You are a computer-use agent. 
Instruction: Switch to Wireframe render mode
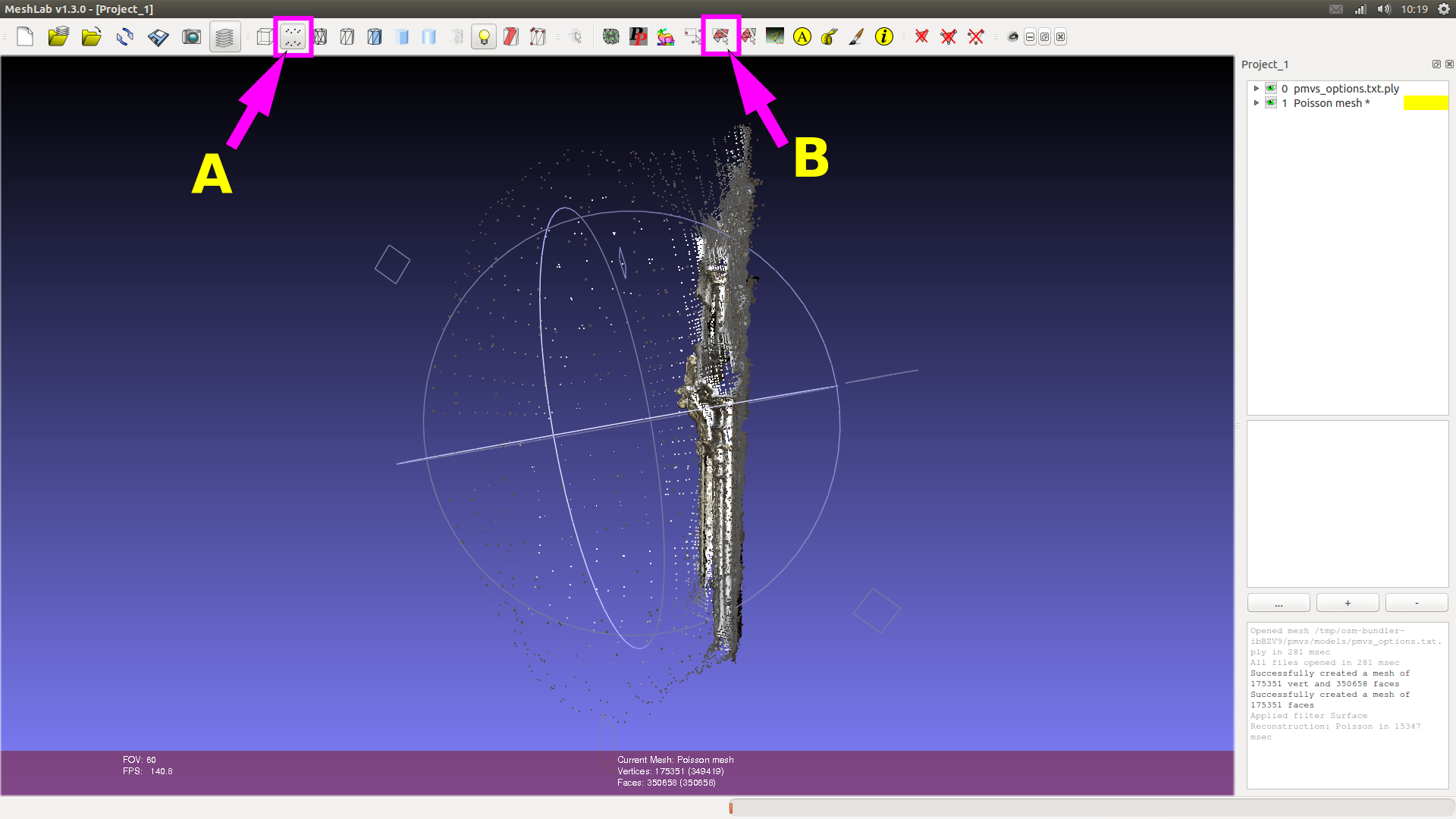click(320, 36)
